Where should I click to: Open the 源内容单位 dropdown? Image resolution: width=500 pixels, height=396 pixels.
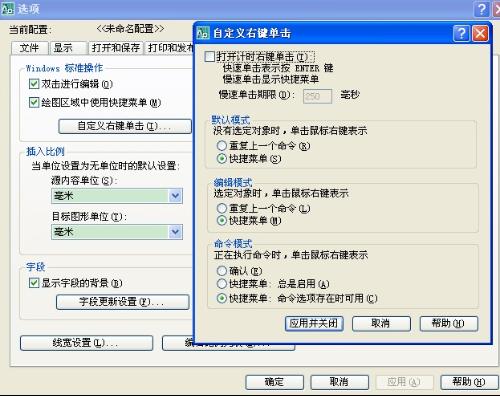(175, 196)
